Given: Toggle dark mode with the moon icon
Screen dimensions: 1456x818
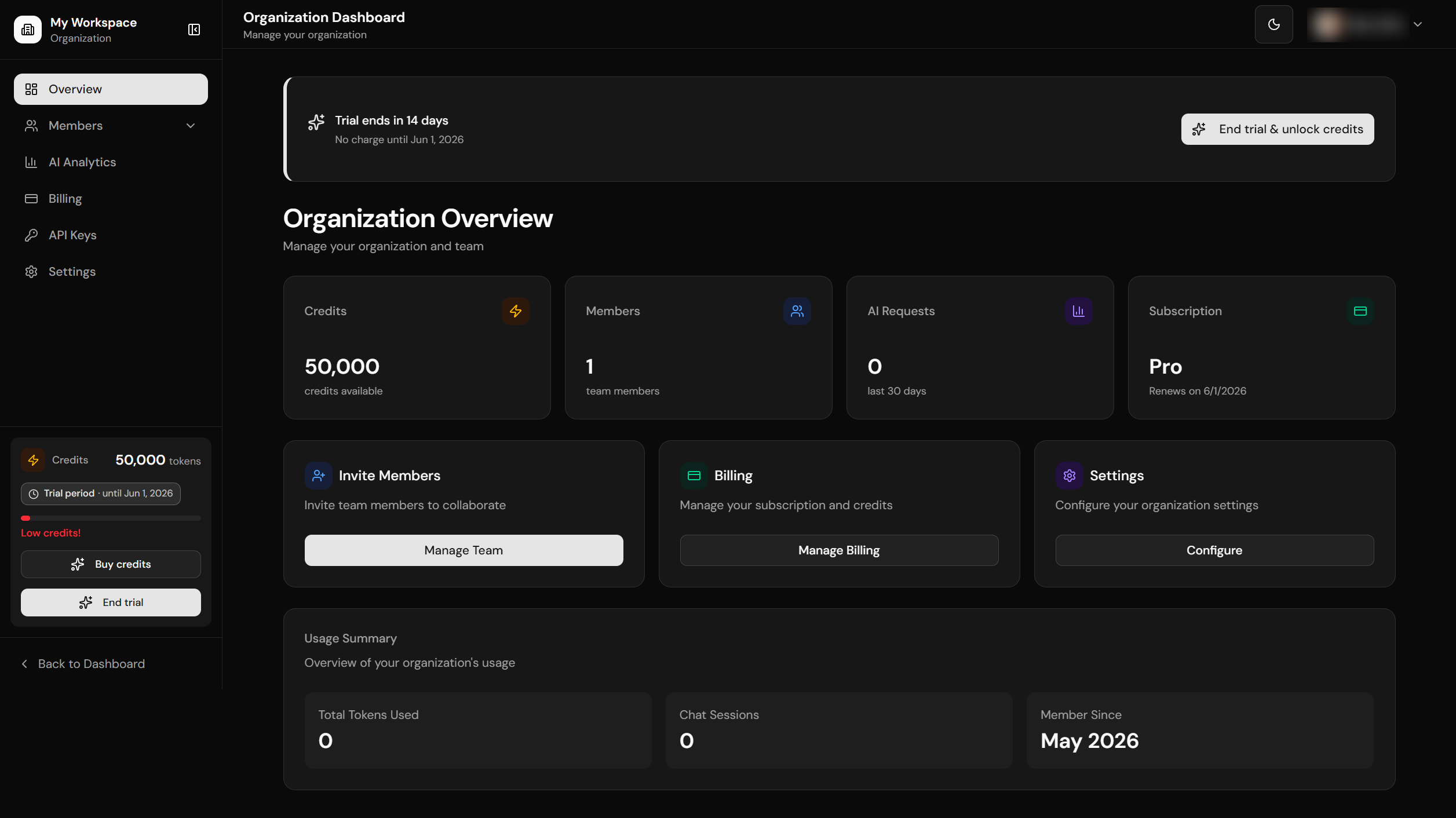Looking at the screenshot, I should (1273, 24).
